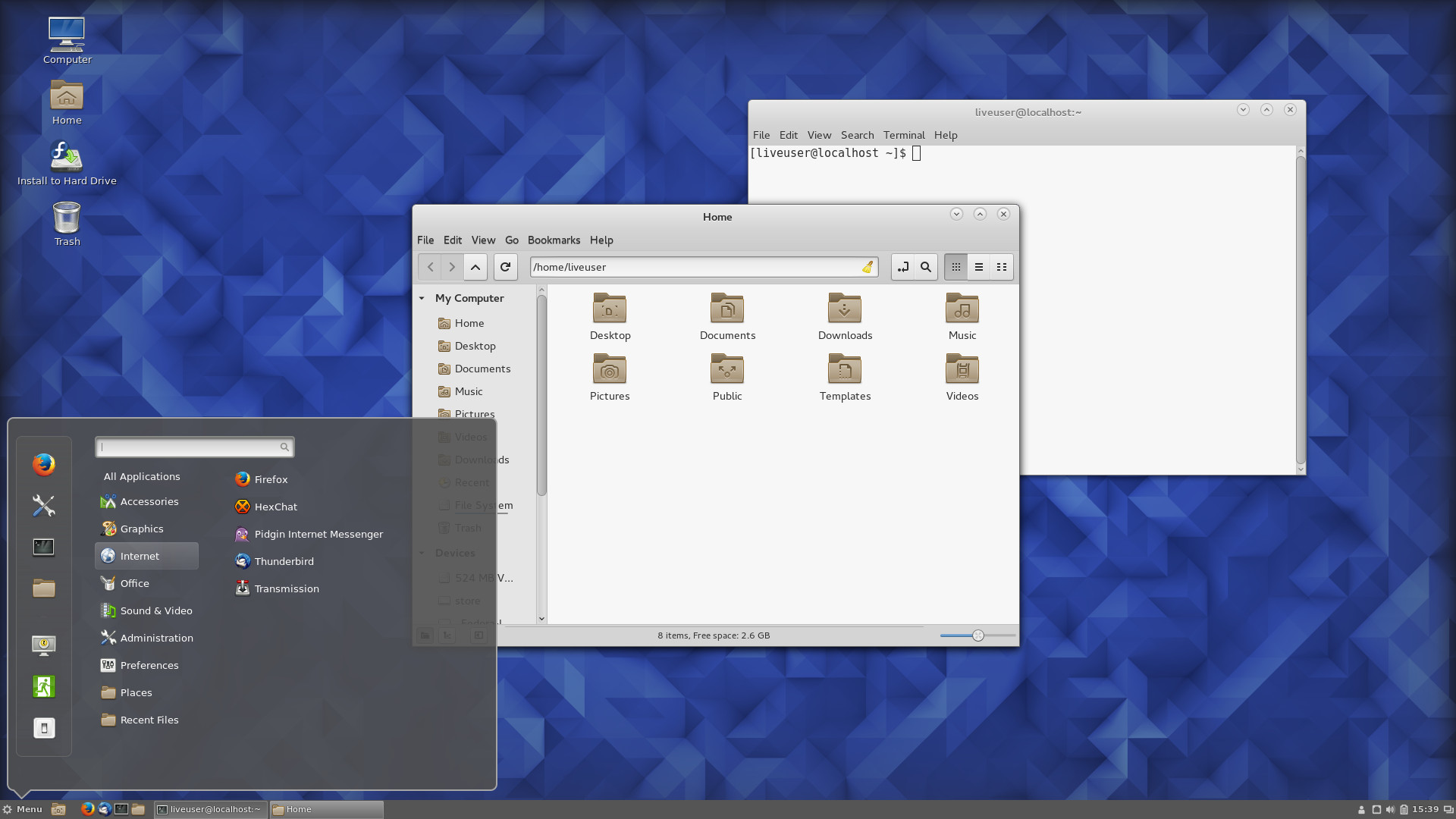The height and width of the screenshot is (819, 1456).
Task: Launch HexChat from the menu
Action: pyautogui.click(x=275, y=507)
